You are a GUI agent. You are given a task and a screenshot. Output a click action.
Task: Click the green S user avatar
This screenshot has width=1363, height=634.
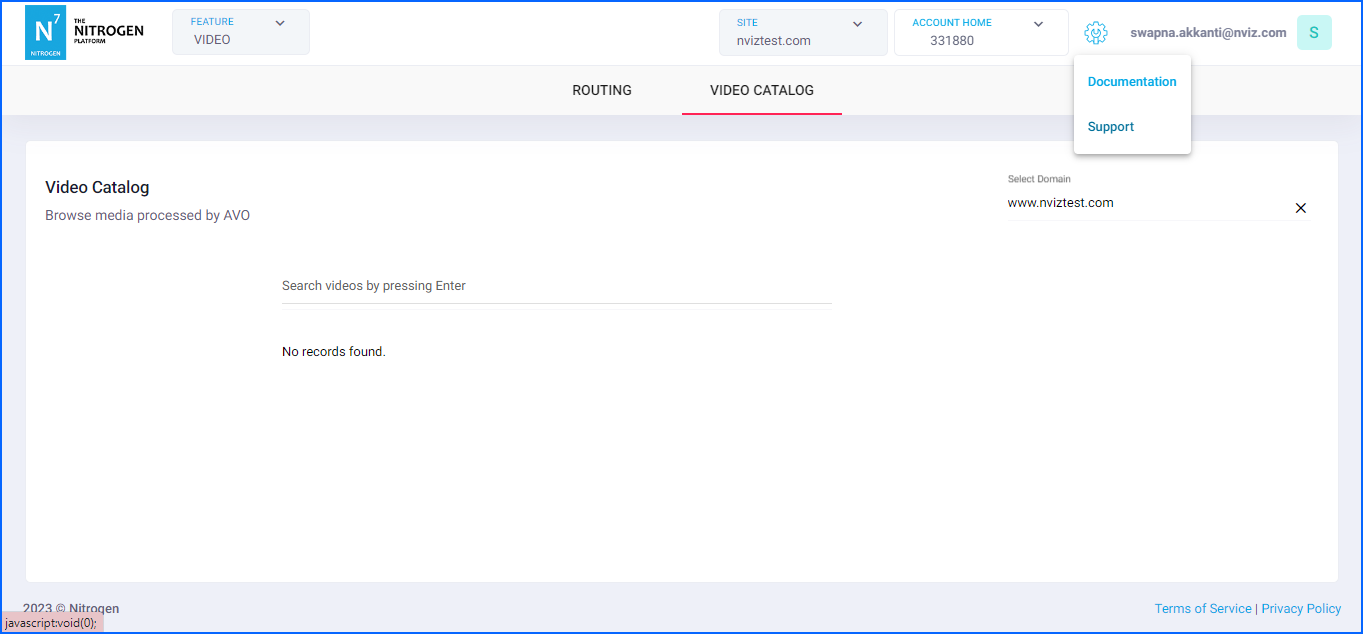(x=1313, y=33)
